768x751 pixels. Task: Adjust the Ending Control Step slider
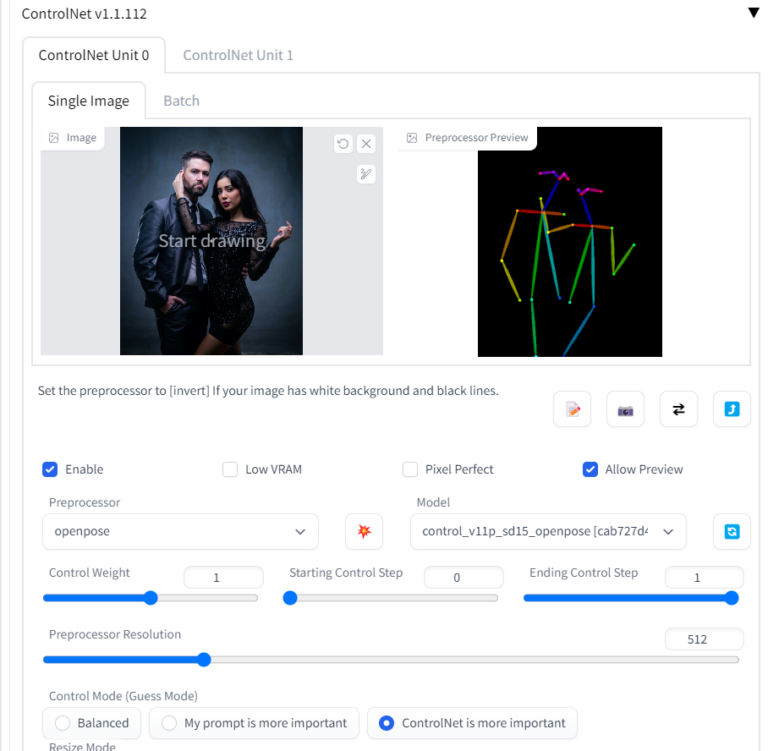click(631, 598)
